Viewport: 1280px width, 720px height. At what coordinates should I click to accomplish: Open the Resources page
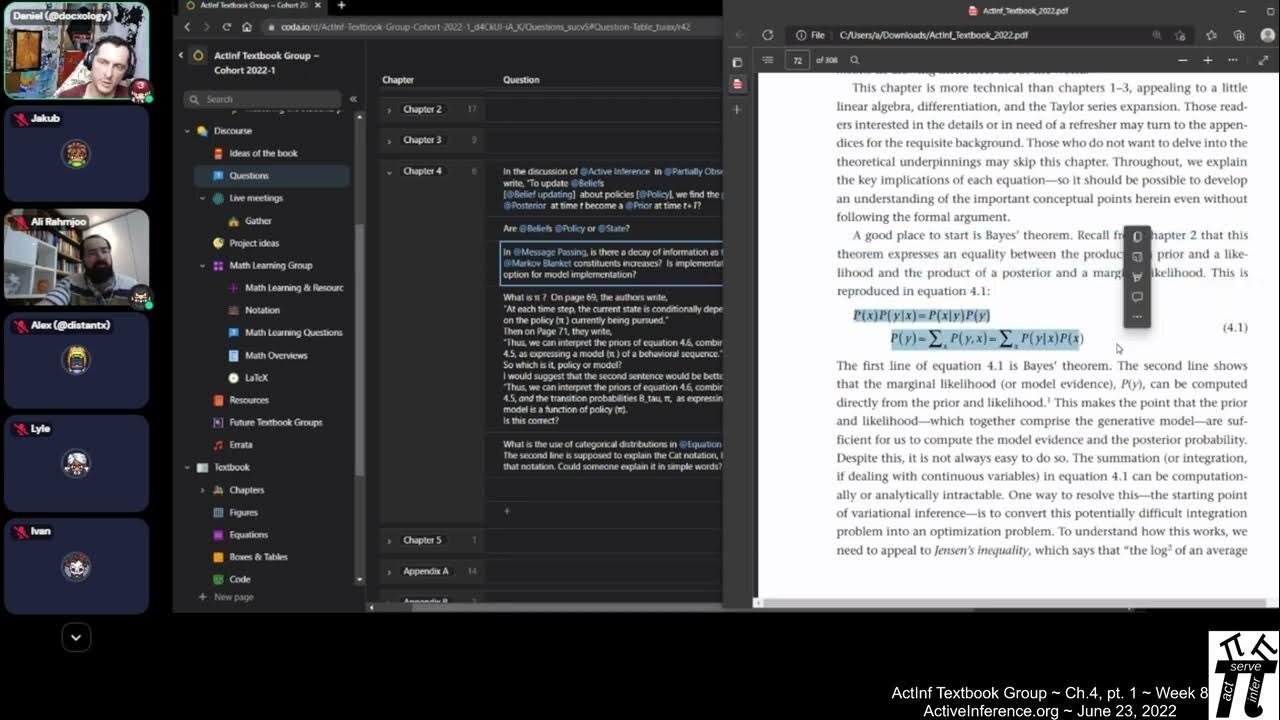[x=249, y=400]
